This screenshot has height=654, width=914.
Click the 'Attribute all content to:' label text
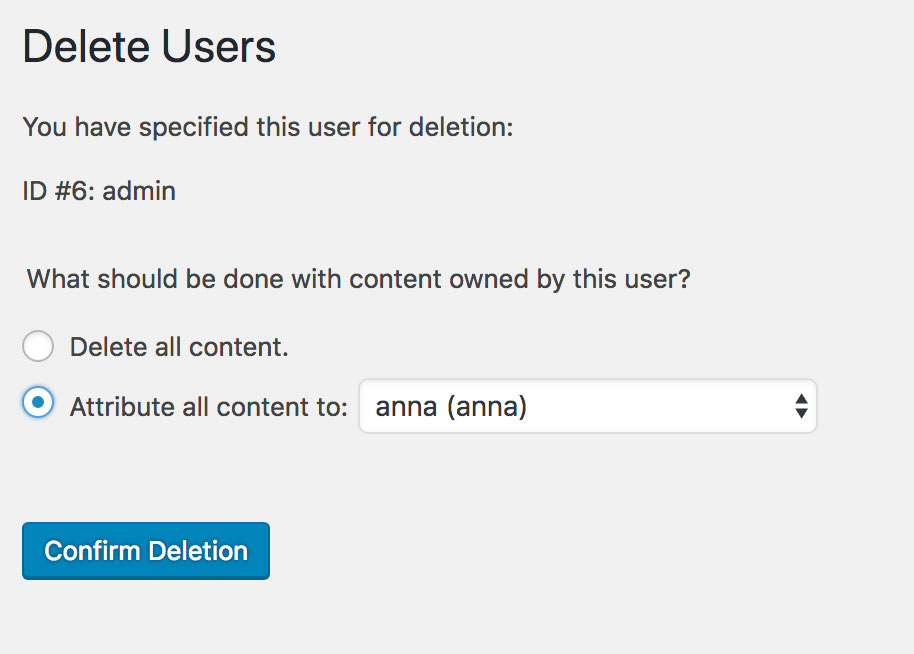pyautogui.click(x=209, y=406)
